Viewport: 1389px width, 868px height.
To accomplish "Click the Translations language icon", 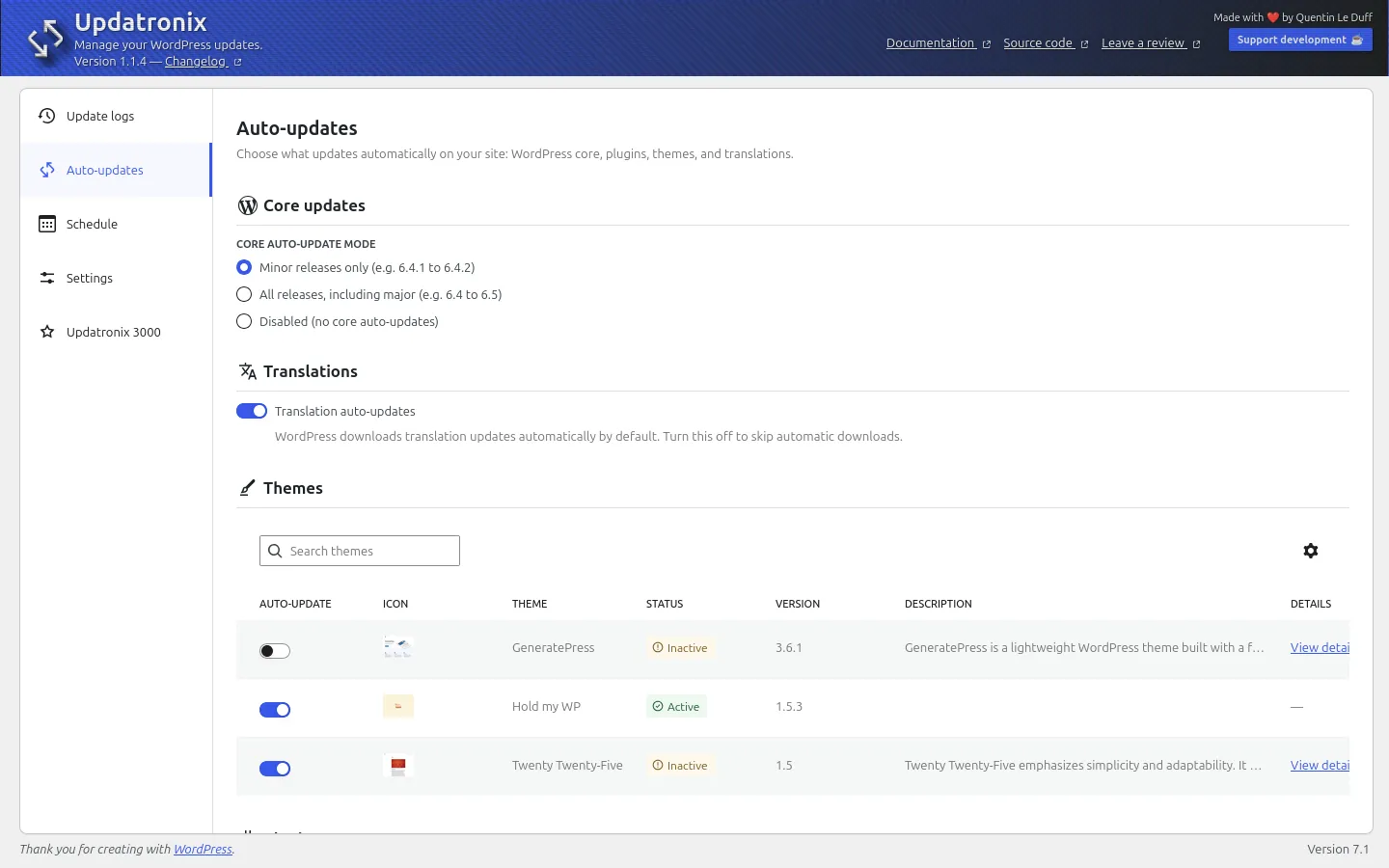I will (x=248, y=371).
